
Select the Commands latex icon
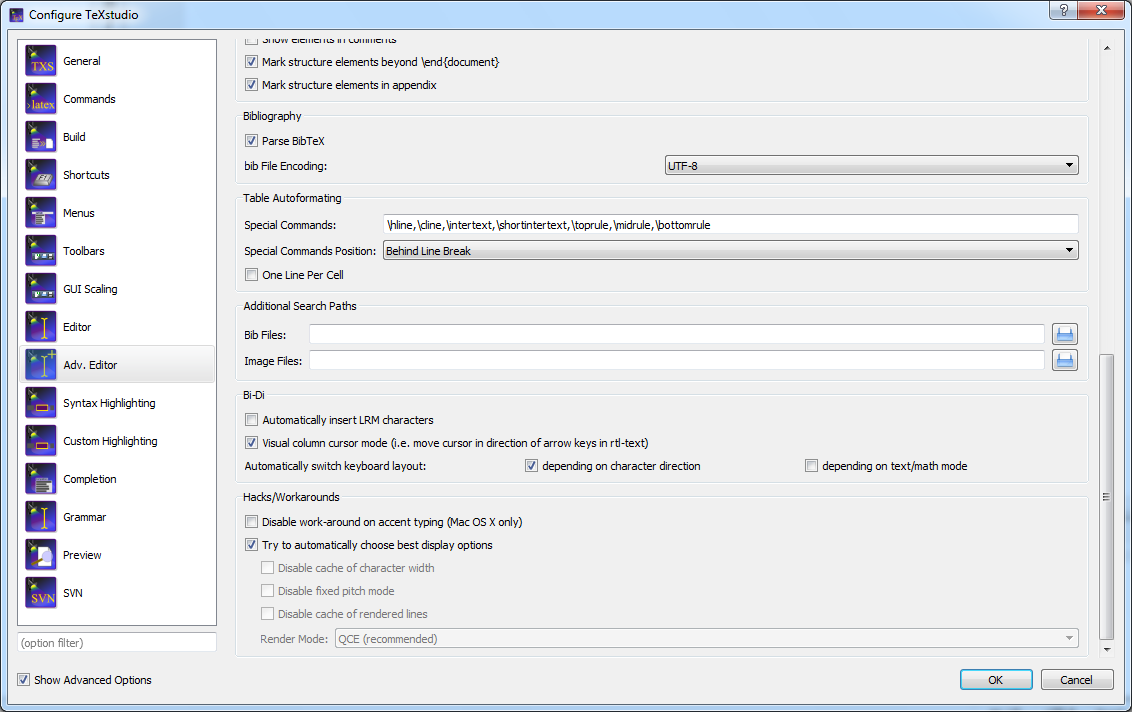click(41, 99)
